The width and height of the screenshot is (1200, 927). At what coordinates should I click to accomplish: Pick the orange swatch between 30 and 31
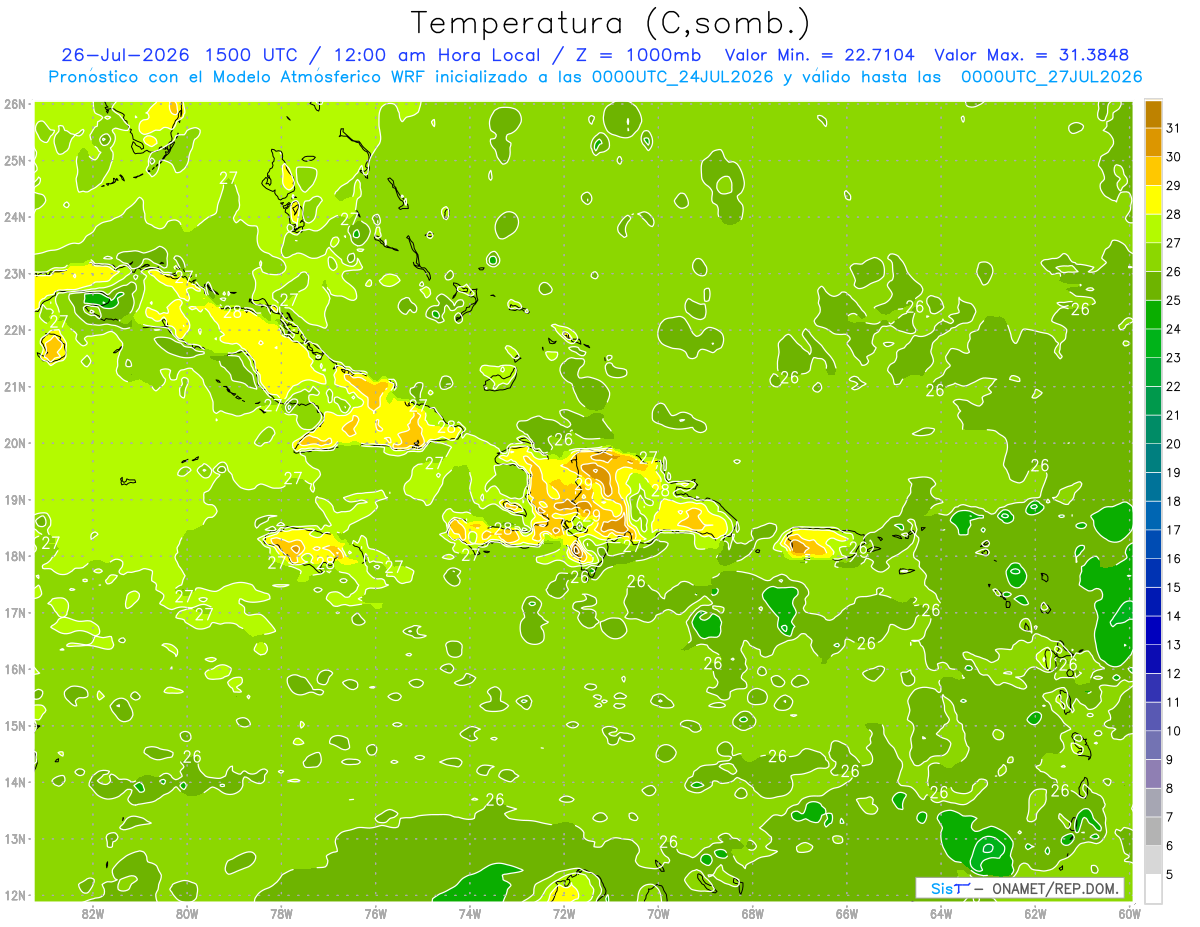(1153, 142)
